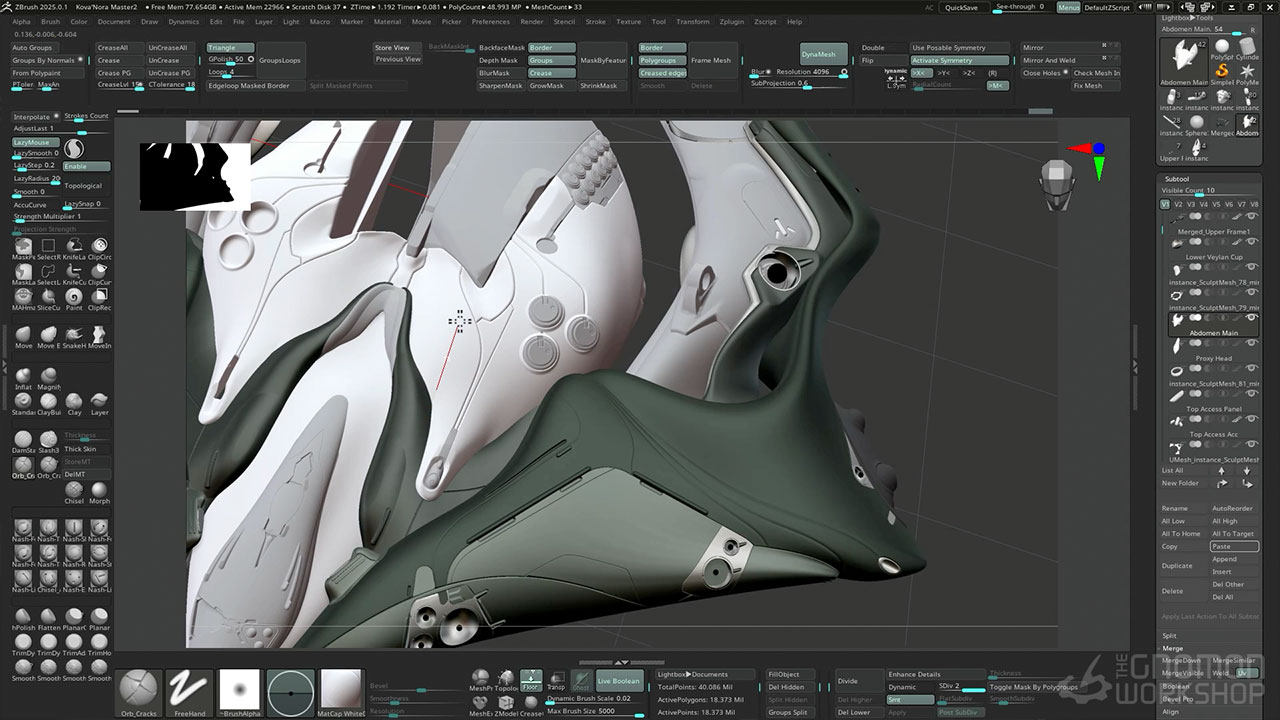
Task: Select the DamStandard brush icon
Action: click(23, 440)
